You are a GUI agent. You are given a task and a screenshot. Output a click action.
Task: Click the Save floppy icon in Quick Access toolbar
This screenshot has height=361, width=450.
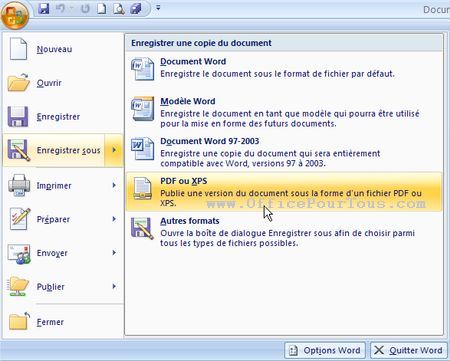pos(44,8)
